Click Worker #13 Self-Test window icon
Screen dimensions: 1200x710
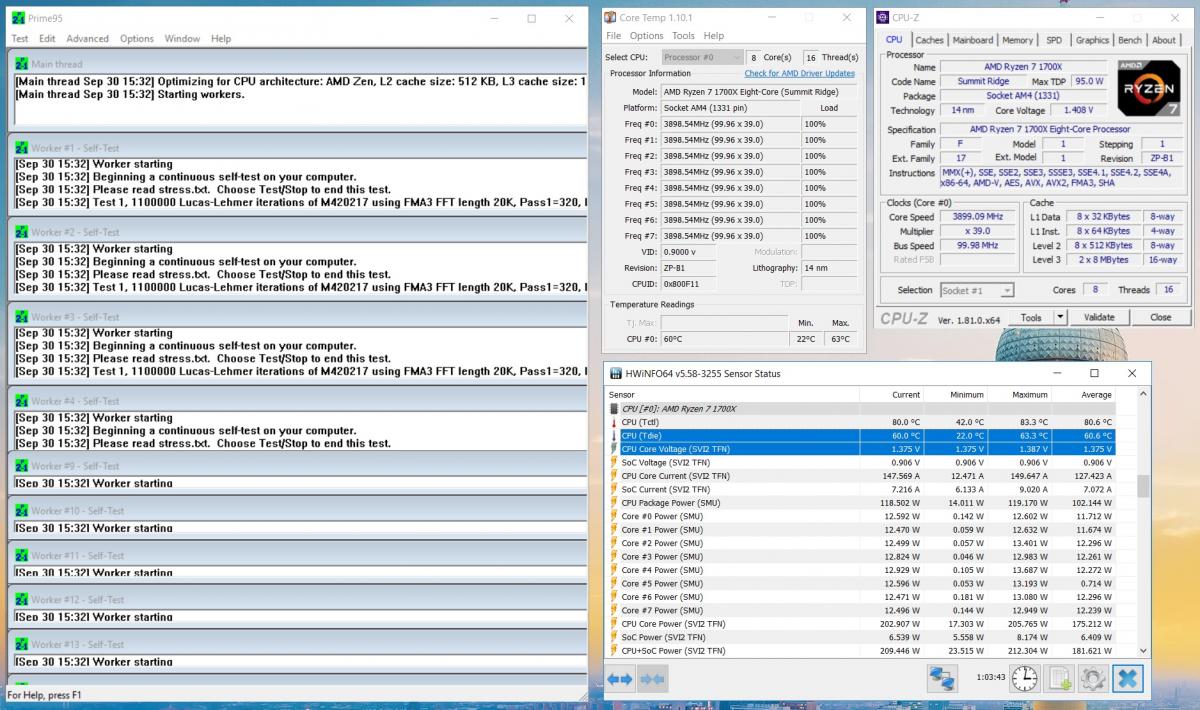(22, 645)
